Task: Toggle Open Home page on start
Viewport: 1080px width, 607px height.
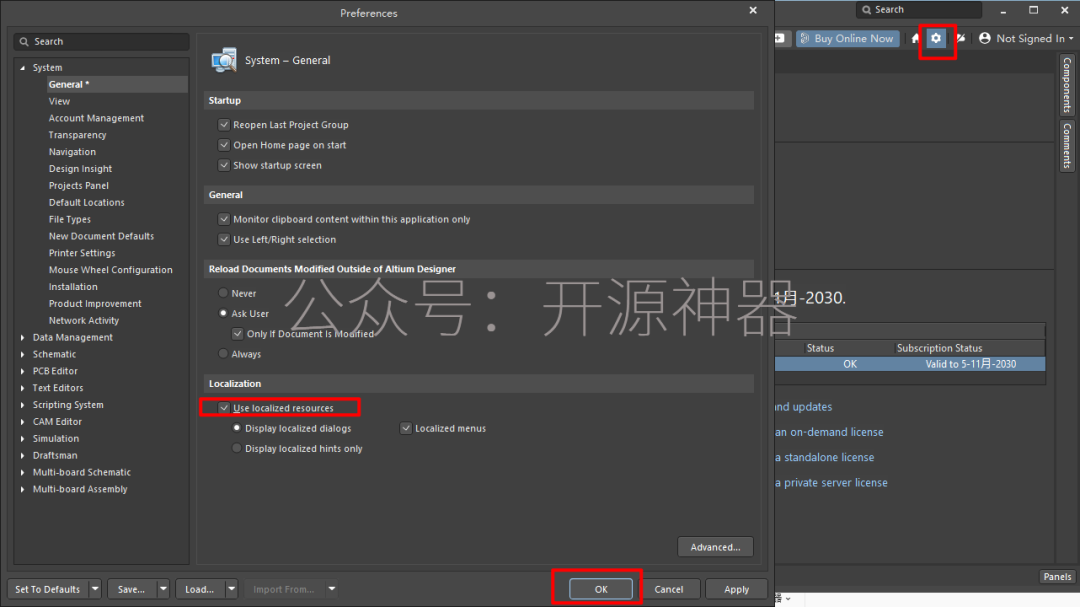Action: 224,145
